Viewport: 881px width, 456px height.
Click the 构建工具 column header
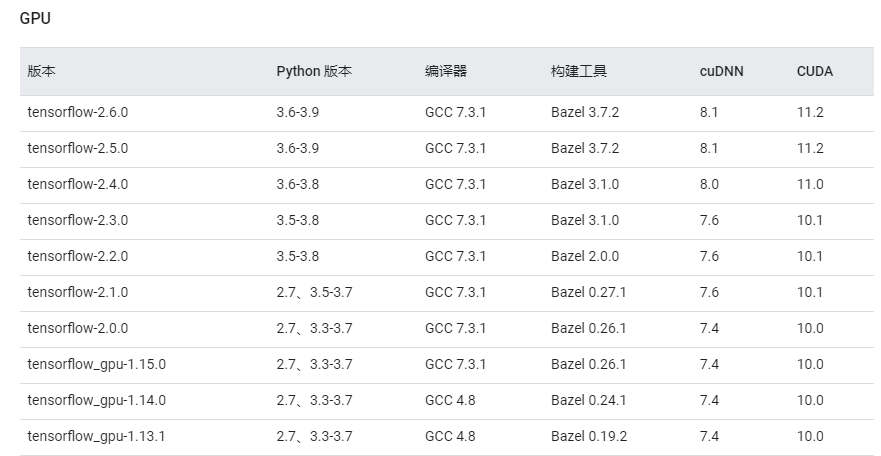[x=579, y=72]
